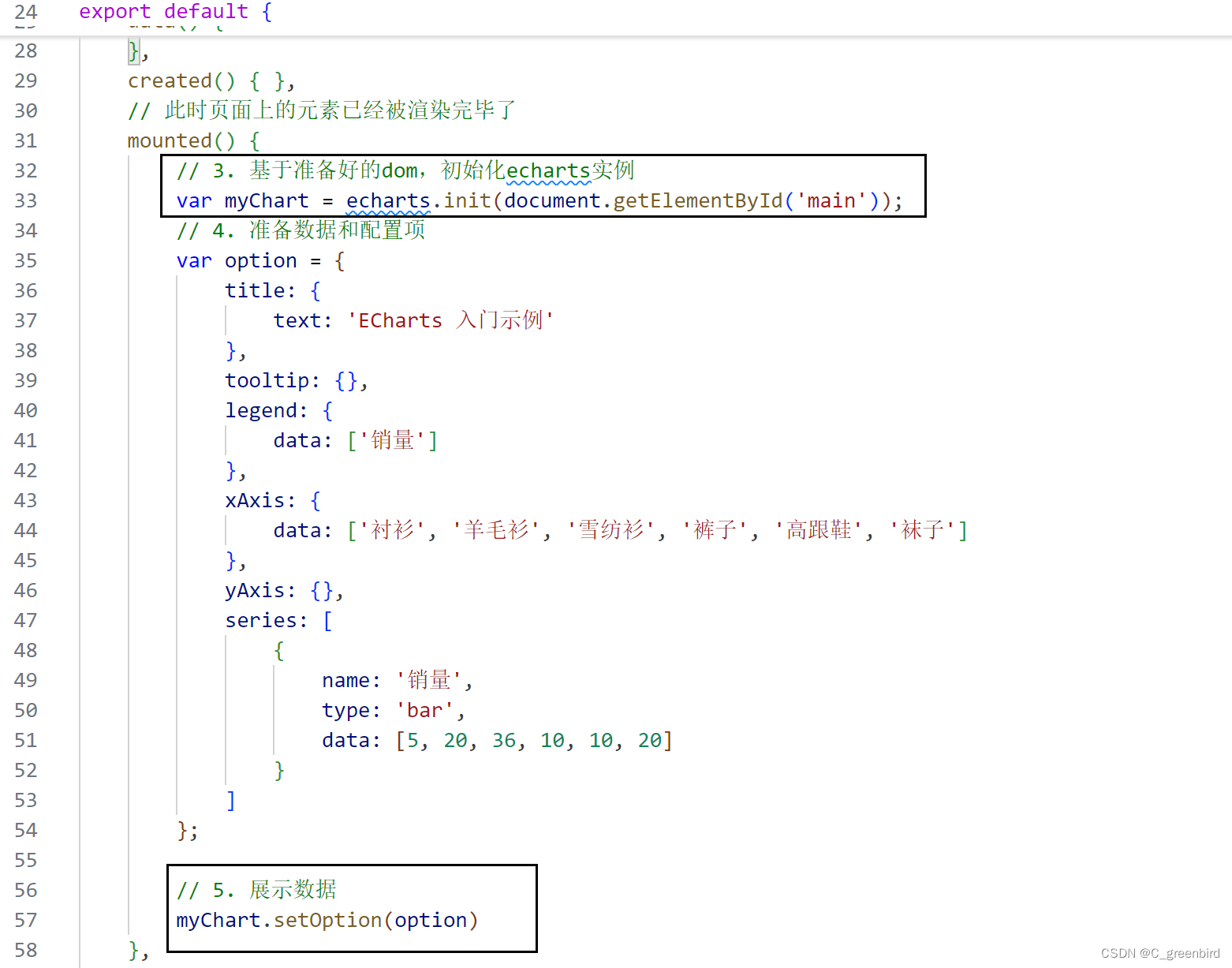Click 'title: {' property on line 36
1232x968 pixels.
point(273,291)
